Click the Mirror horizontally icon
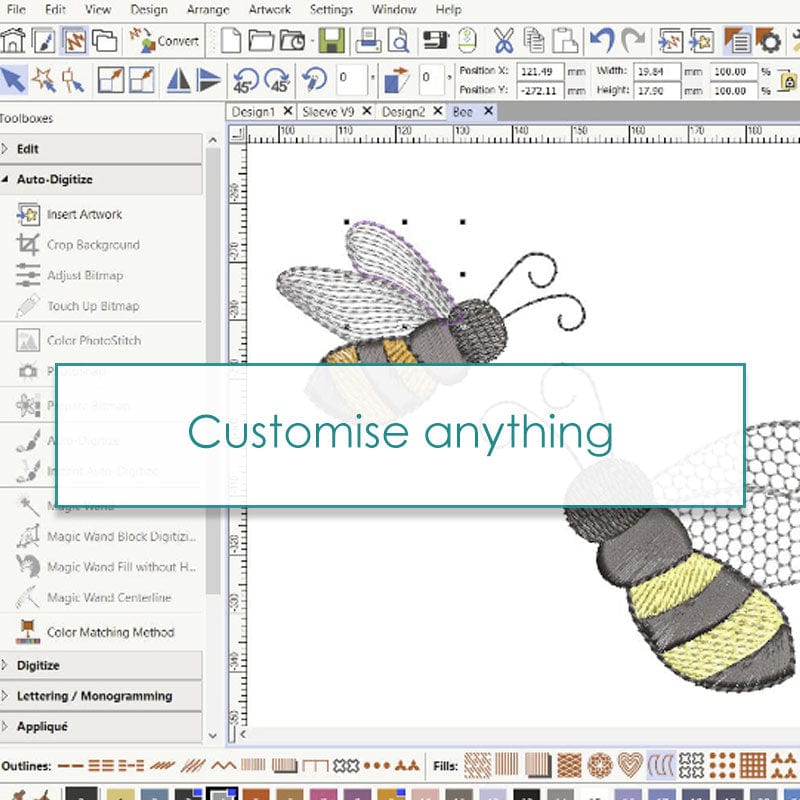Image resolution: width=800 pixels, height=800 pixels. [x=178, y=80]
